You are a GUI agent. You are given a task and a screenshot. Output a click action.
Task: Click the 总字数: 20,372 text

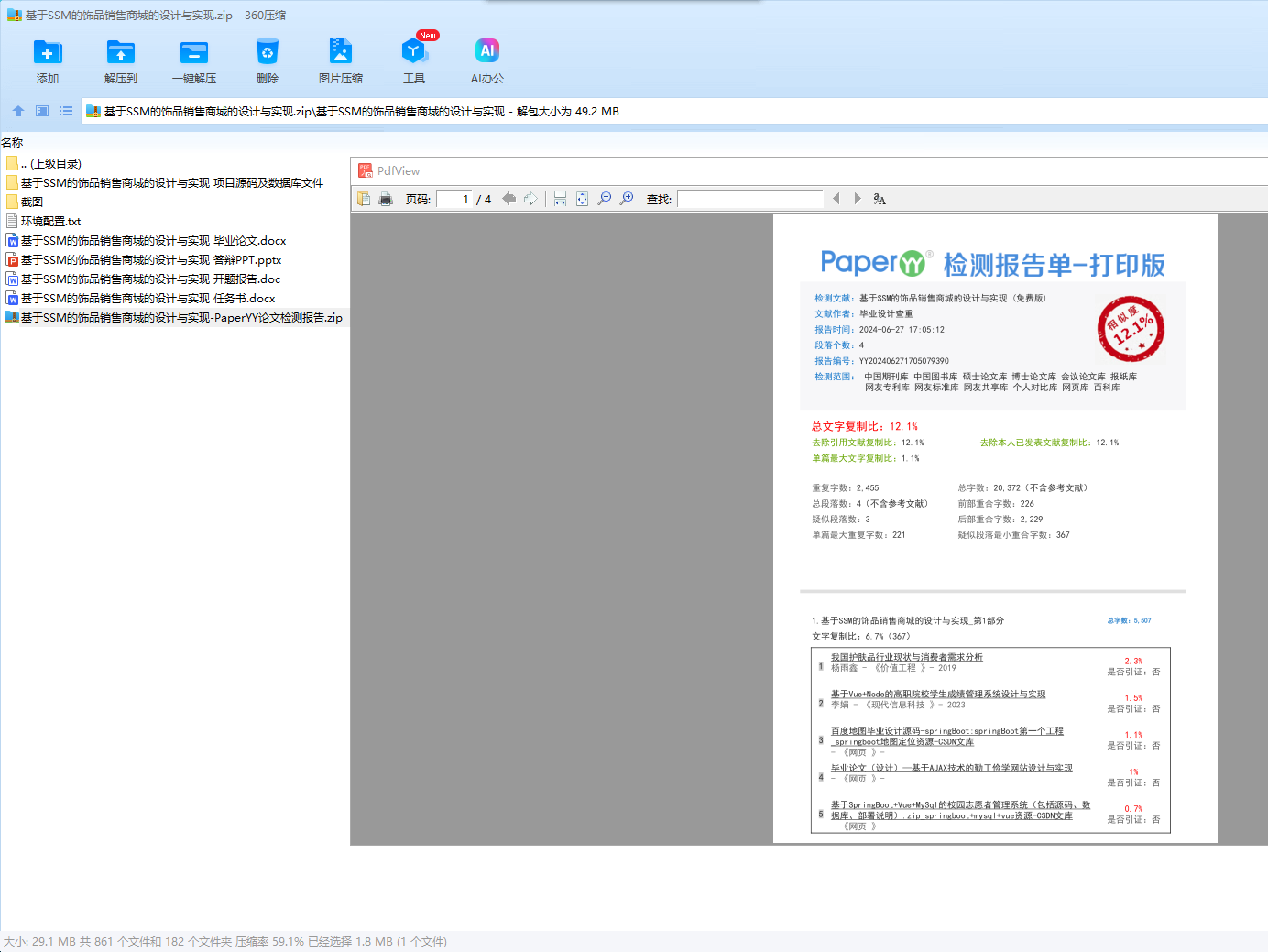click(1023, 487)
